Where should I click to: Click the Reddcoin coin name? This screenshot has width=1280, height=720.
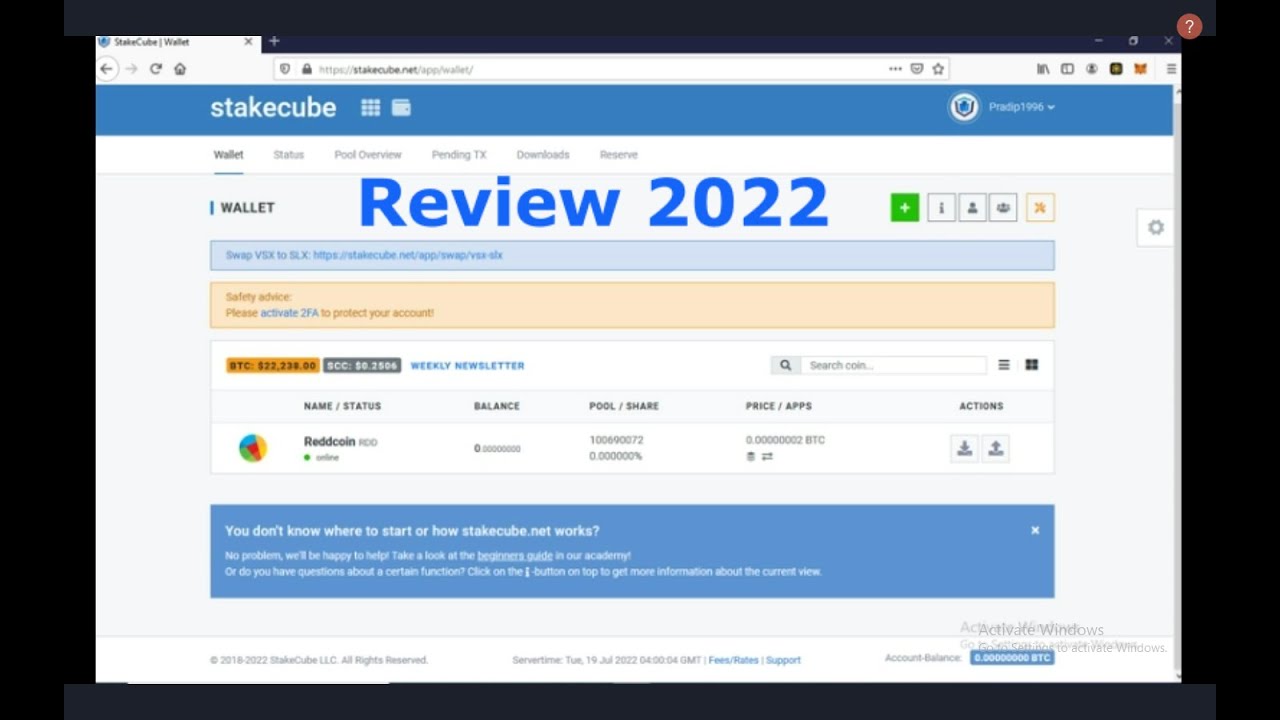tap(329, 441)
